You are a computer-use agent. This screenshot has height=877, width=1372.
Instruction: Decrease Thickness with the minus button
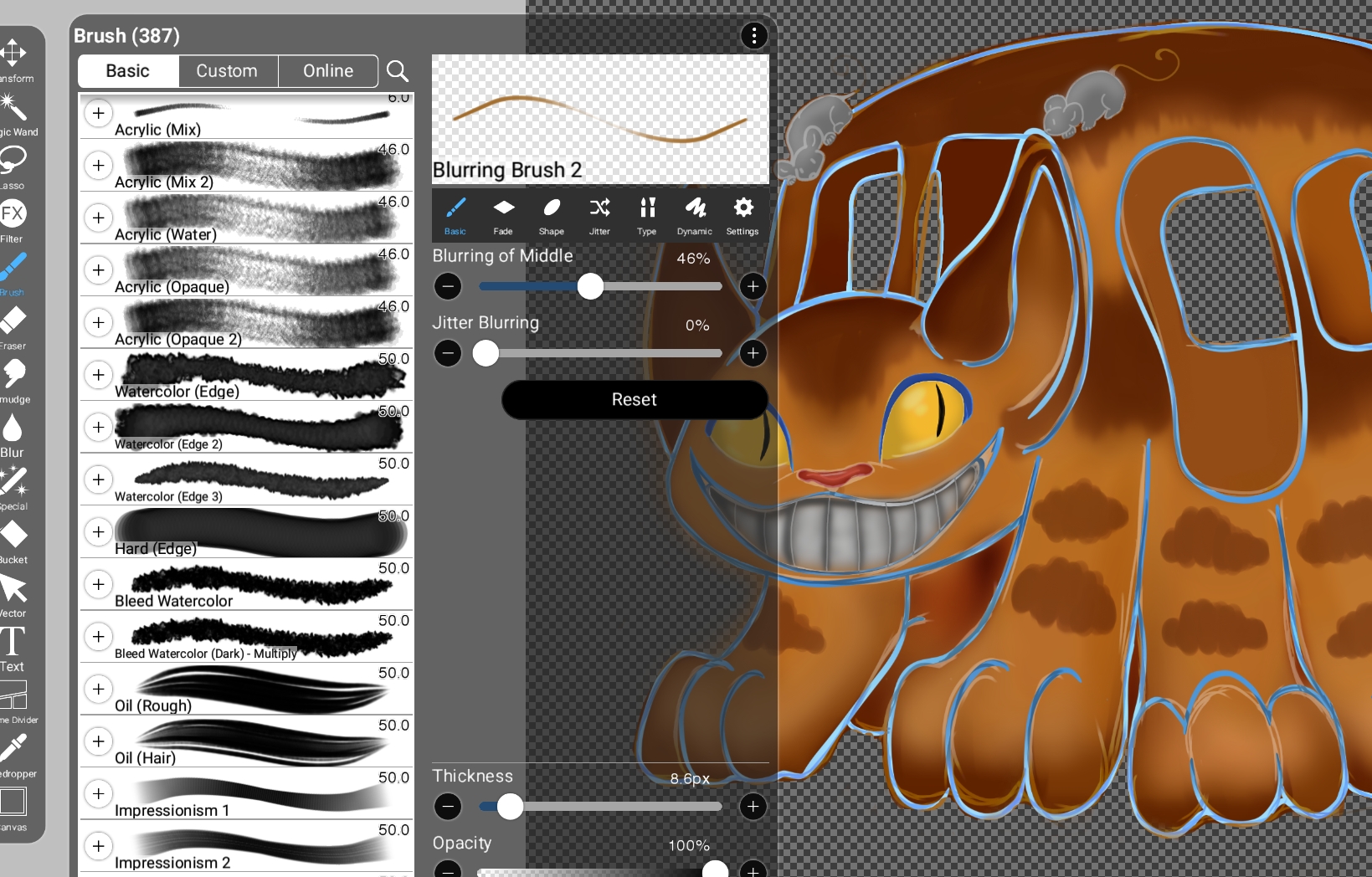point(448,807)
